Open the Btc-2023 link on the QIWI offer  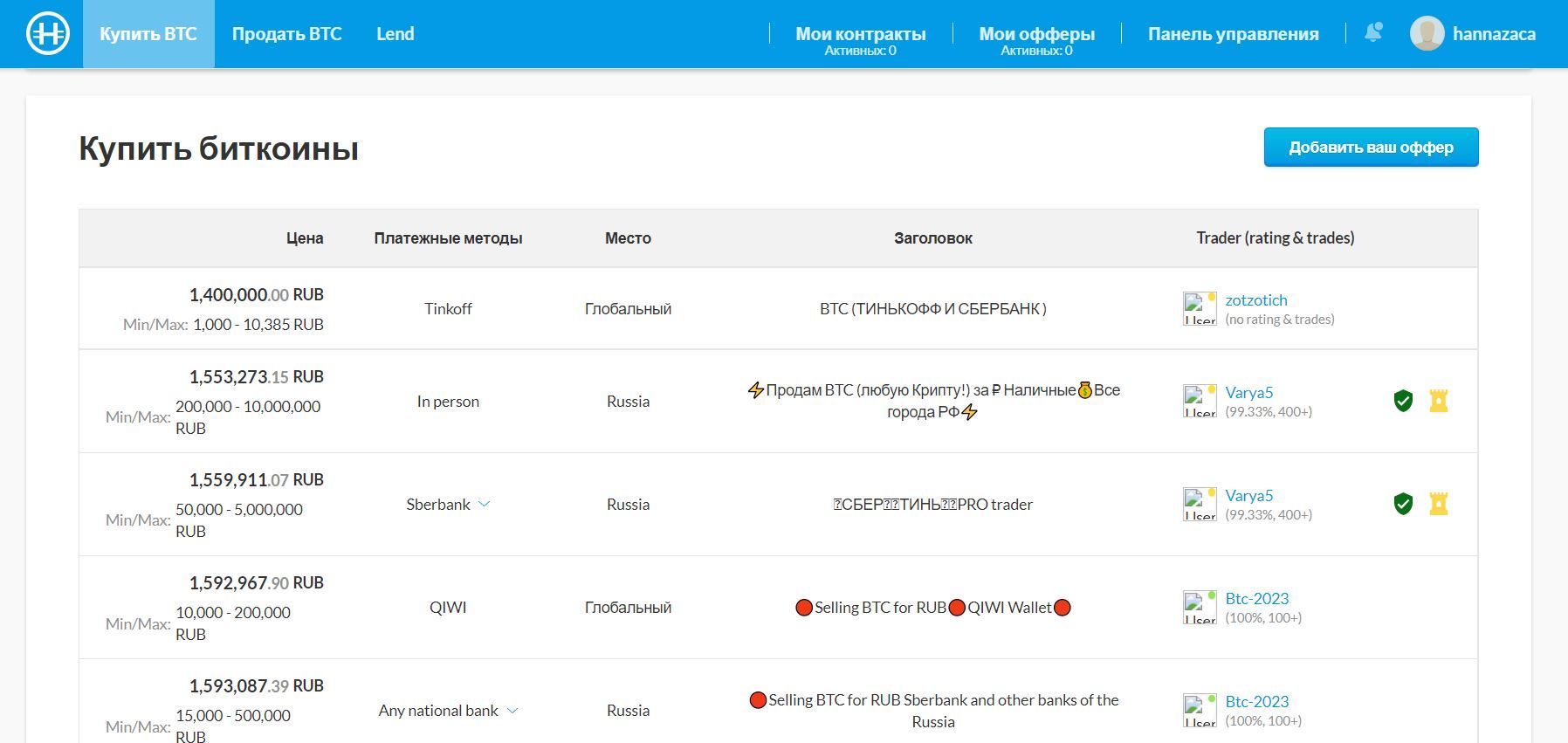pos(1256,599)
